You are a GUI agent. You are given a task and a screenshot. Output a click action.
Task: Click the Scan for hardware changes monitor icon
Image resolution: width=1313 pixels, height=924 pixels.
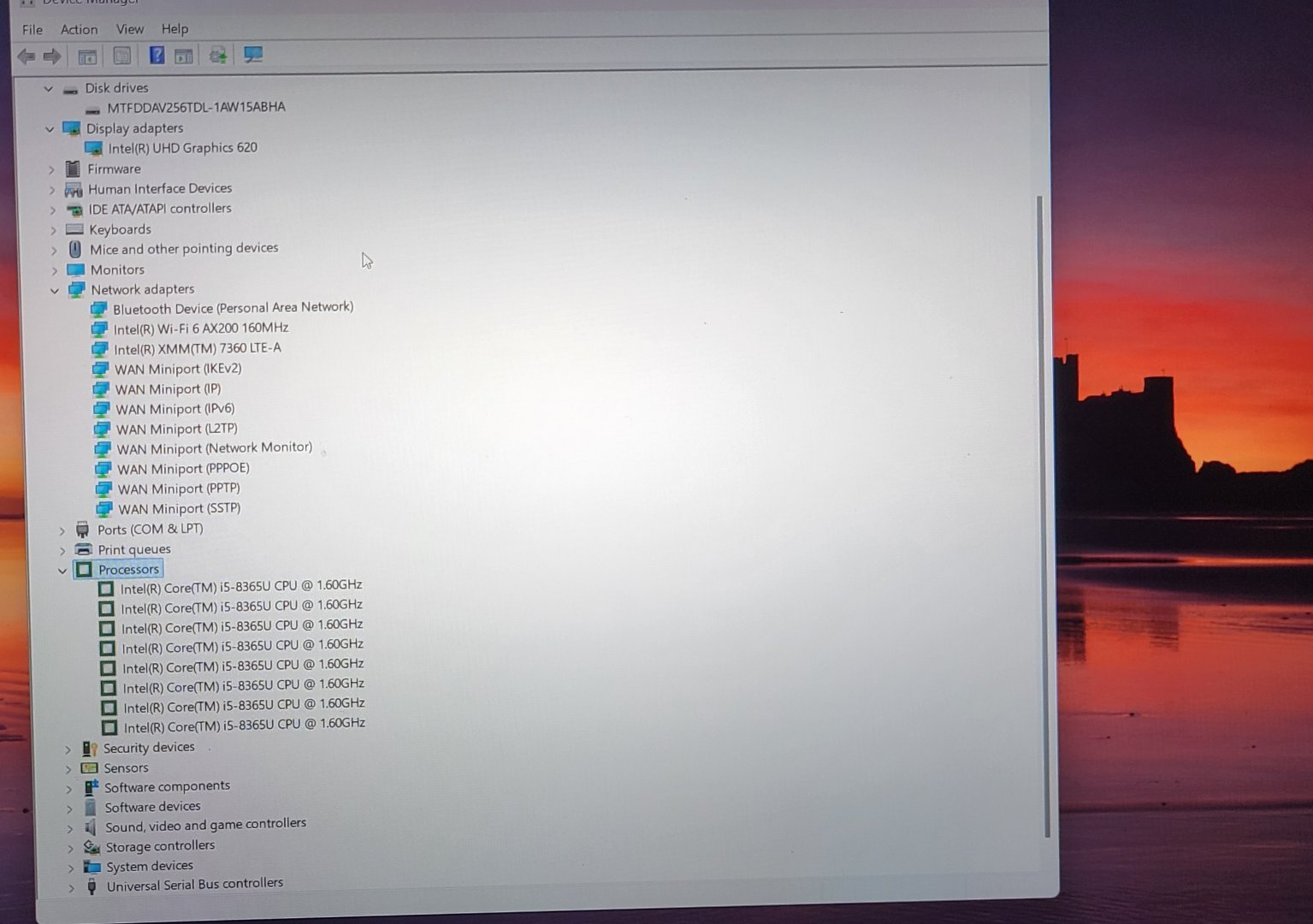(x=253, y=55)
